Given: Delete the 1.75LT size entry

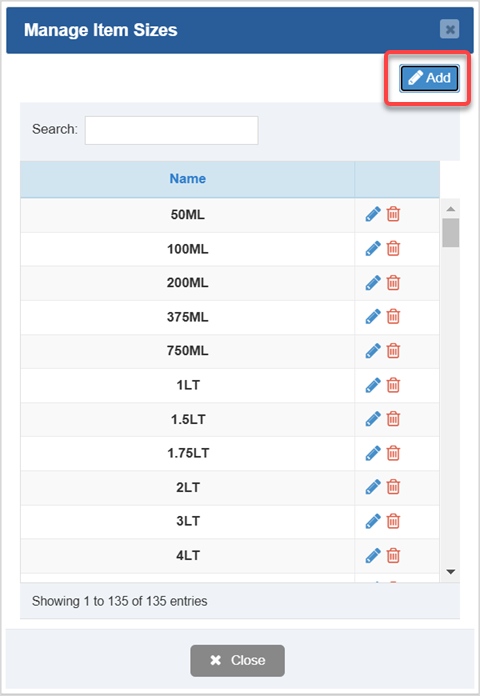Looking at the screenshot, I should (x=393, y=453).
